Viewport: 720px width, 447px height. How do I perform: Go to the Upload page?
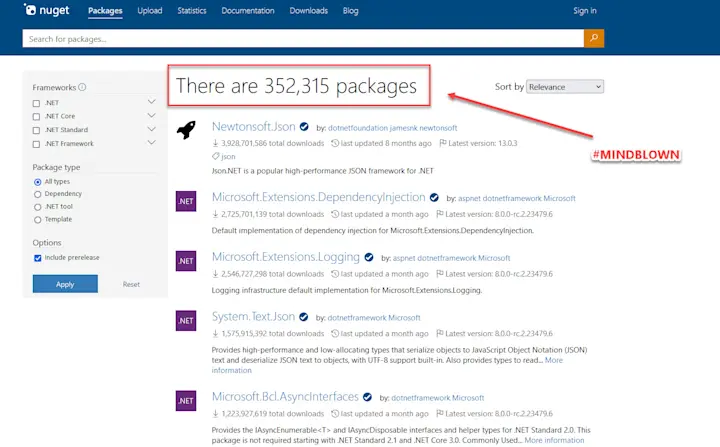[x=150, y=11]
